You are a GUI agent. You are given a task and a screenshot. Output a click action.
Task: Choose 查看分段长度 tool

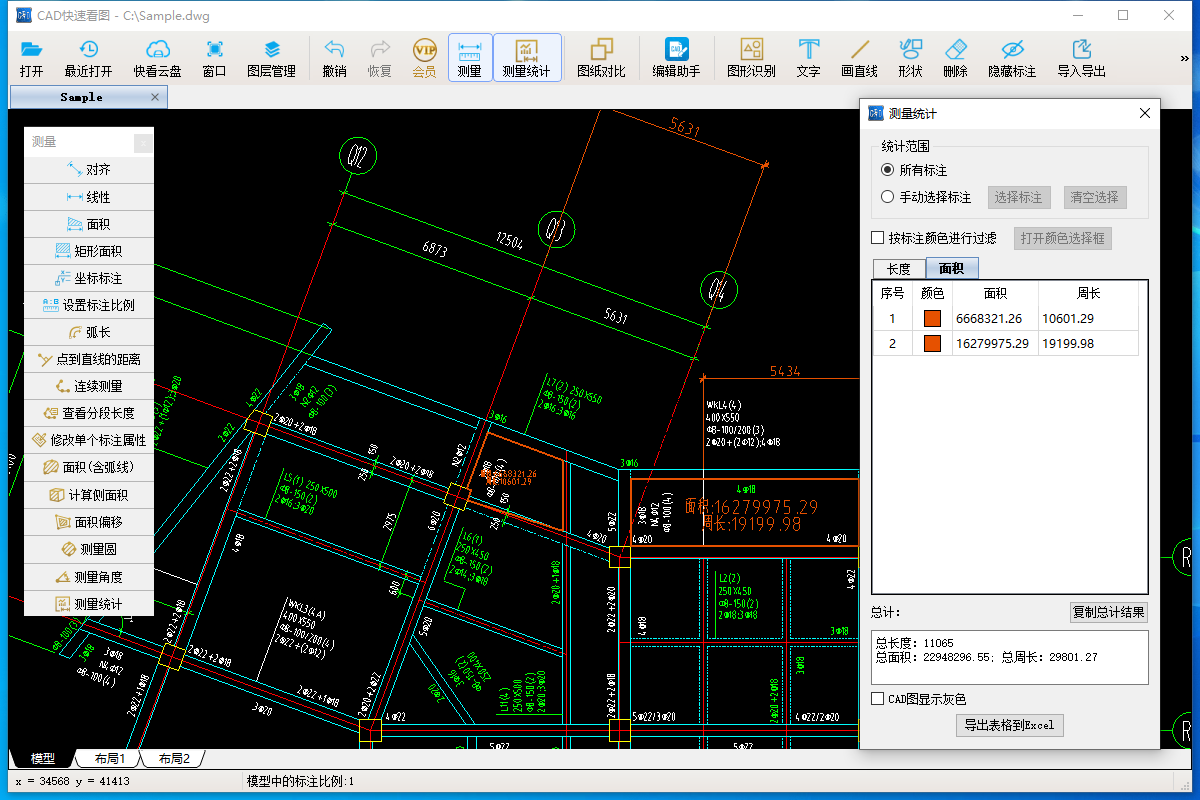click(x=89, y=413)
